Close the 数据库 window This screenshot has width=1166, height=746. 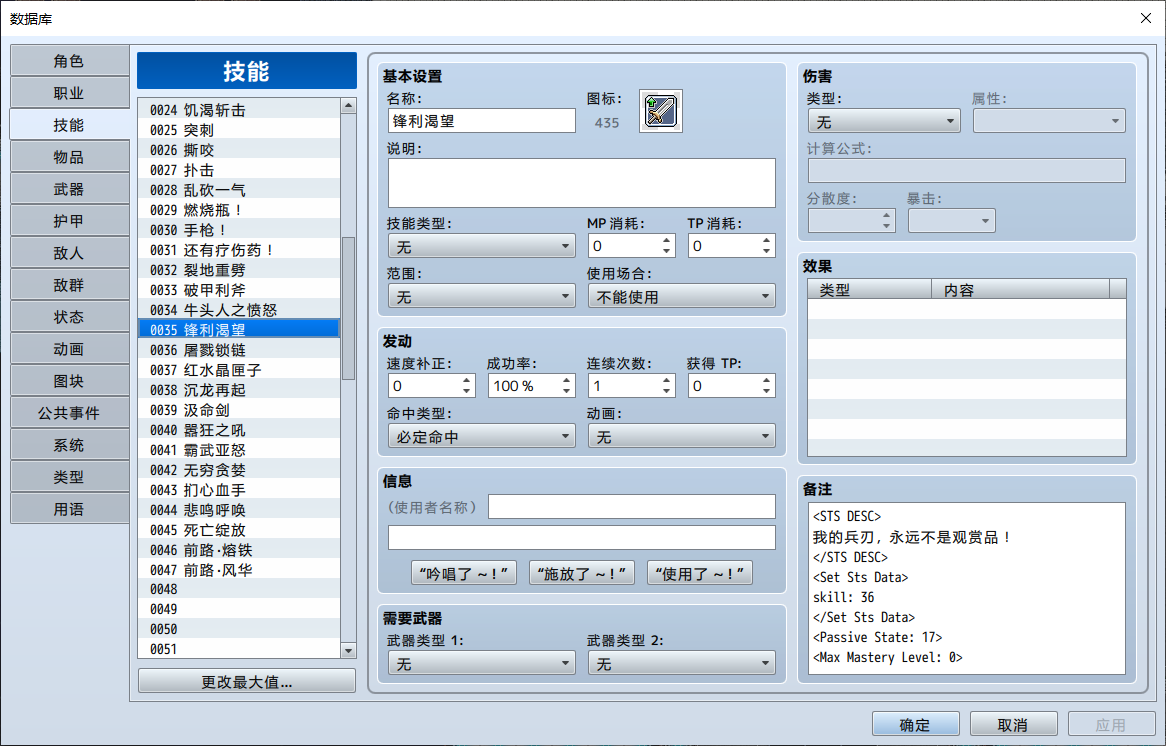tap(1145, 18)
